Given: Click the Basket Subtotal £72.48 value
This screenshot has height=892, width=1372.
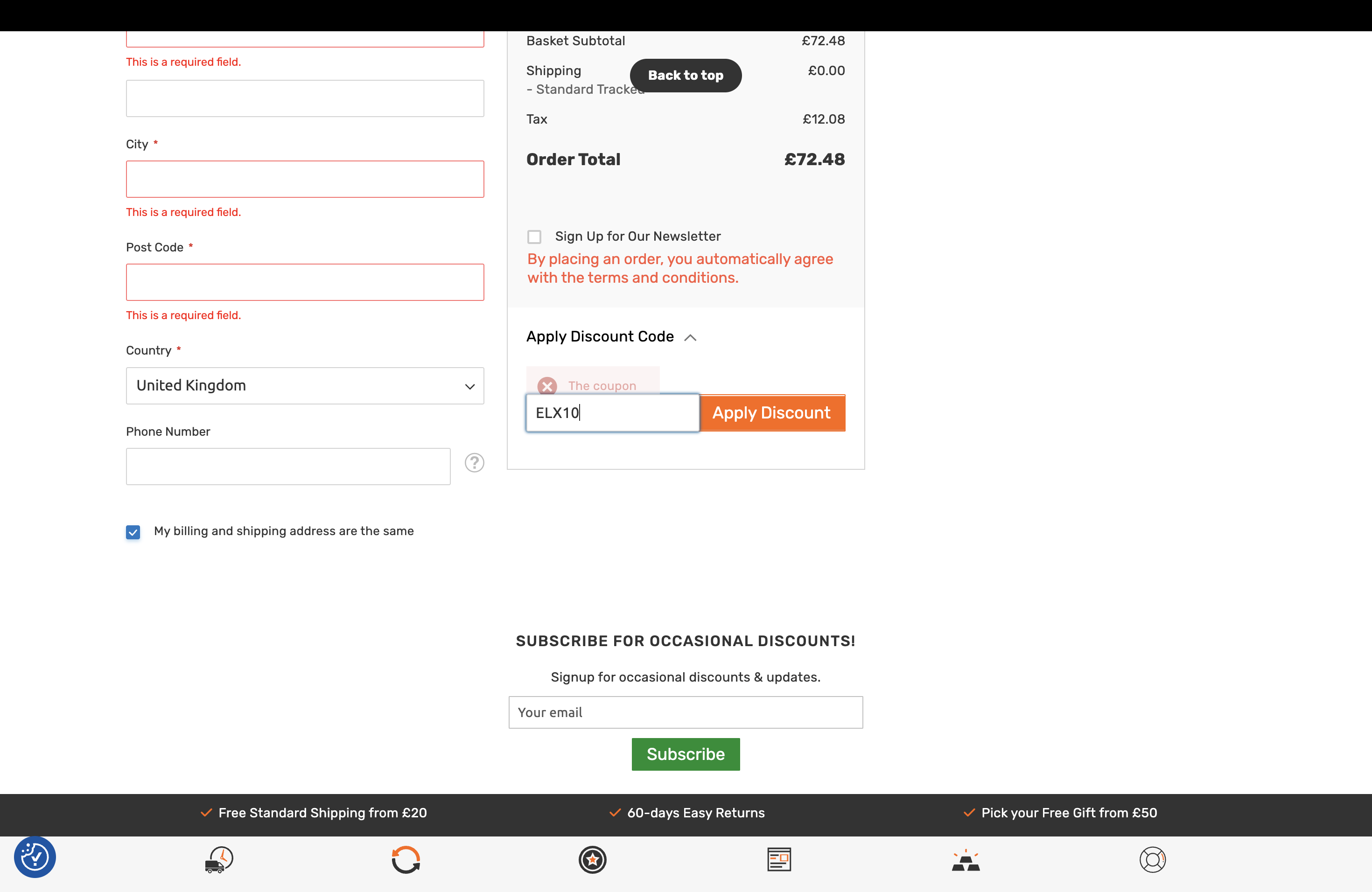Looking at the screenshot, I should [x=823, y=40].
